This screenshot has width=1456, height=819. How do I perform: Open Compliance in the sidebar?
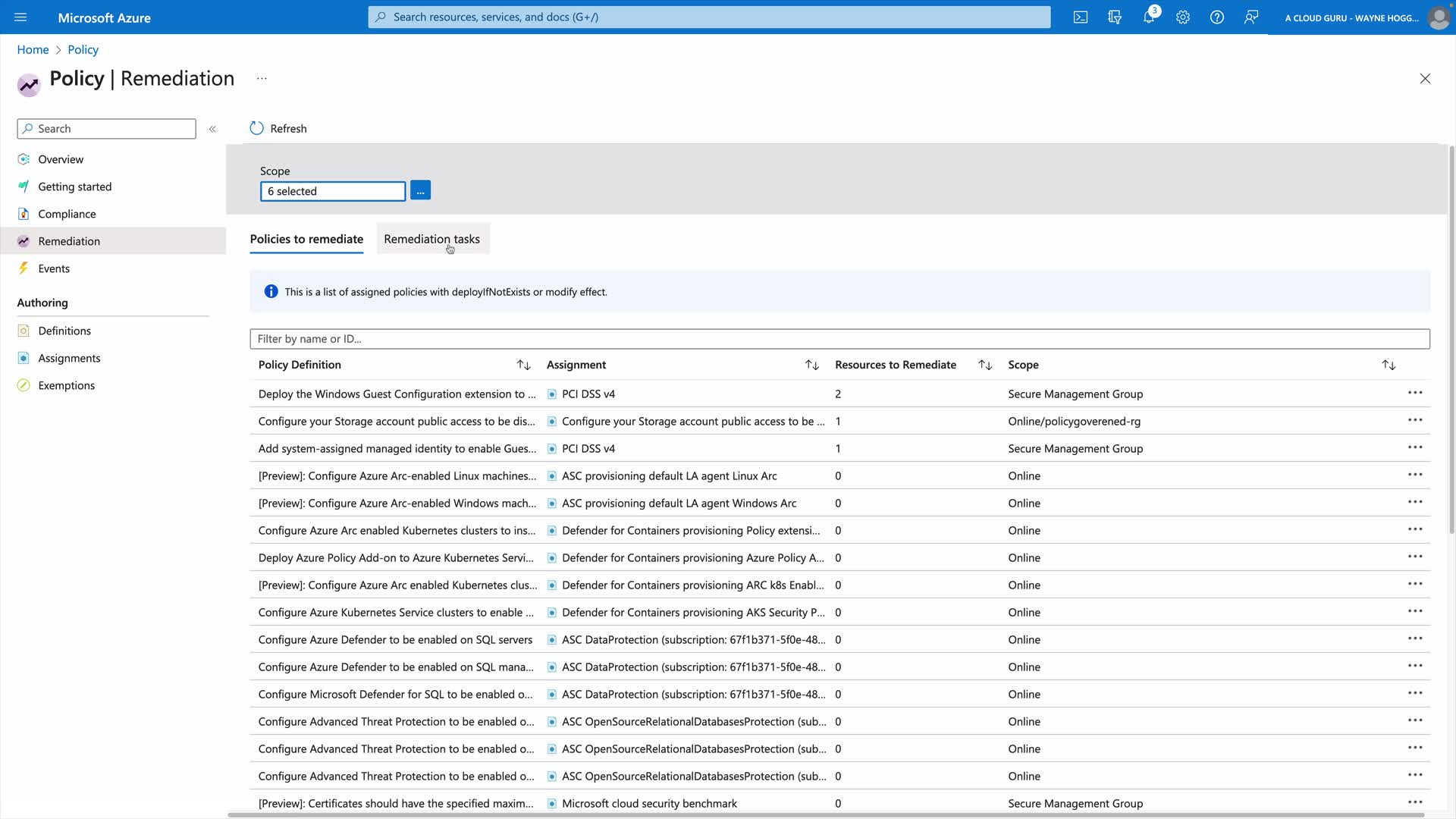pyautogui.click(x=67, y=214)
